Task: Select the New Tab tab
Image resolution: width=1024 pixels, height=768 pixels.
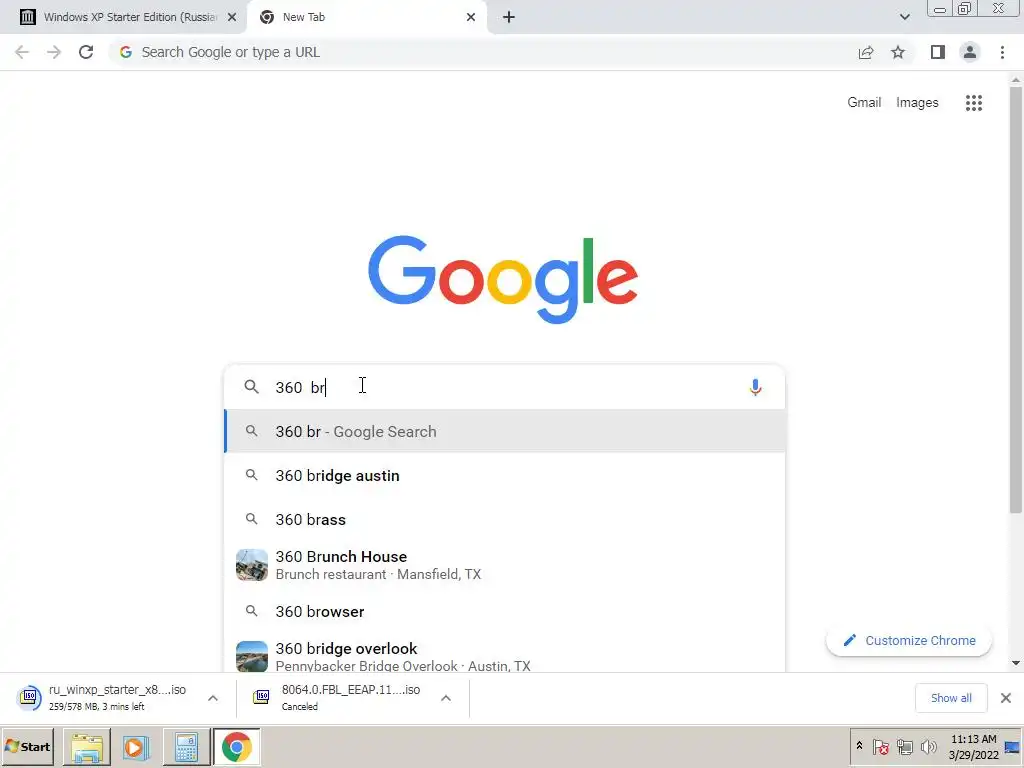Action: [x=366, y=17]
